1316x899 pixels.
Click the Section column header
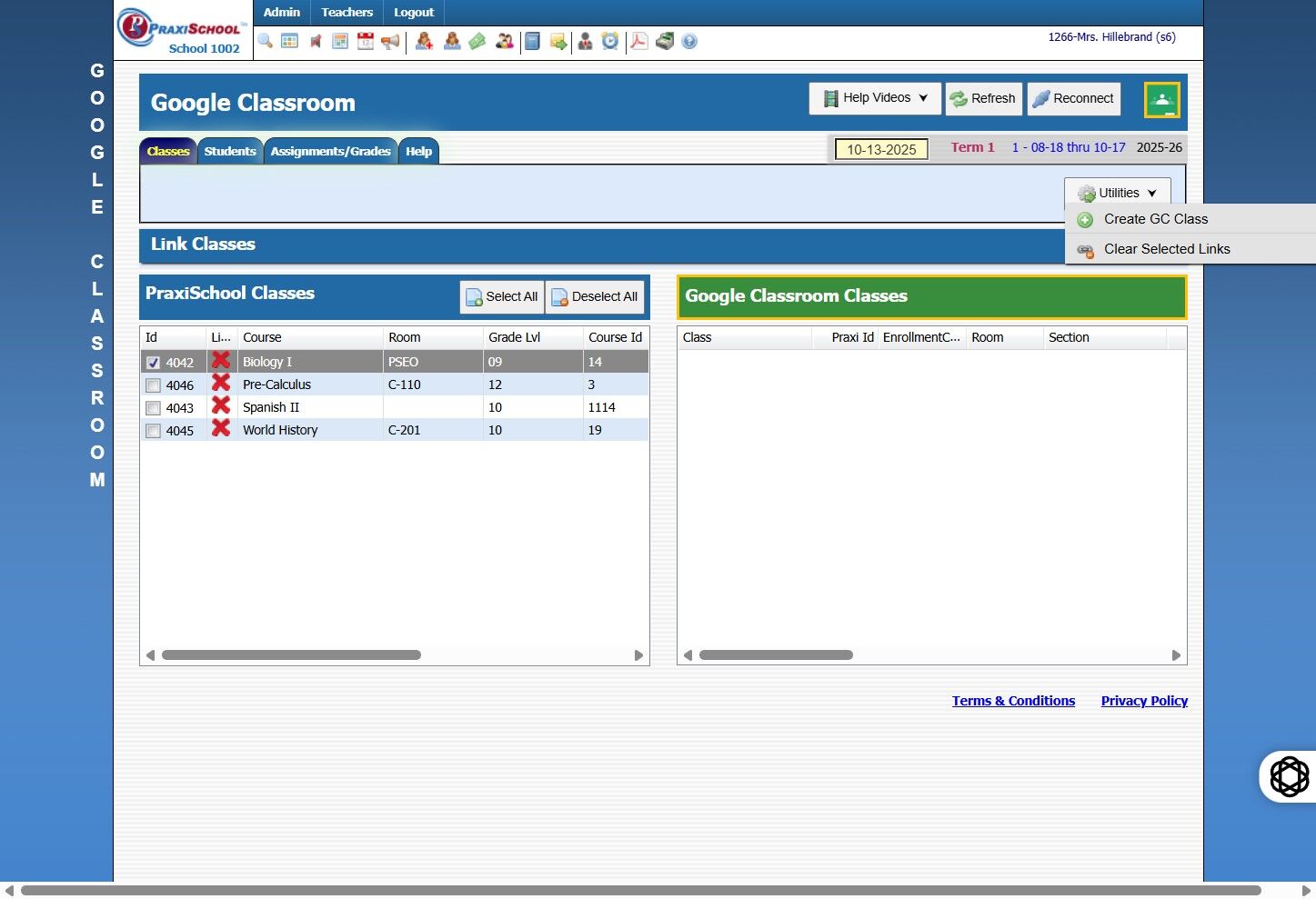coord(1105,337)
